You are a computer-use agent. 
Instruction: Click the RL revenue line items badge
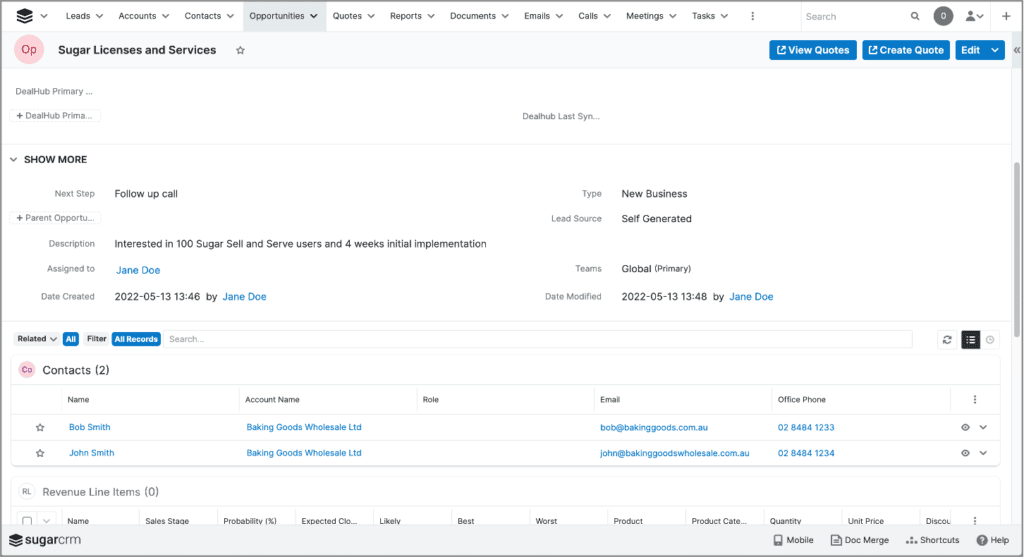point(27,492)
